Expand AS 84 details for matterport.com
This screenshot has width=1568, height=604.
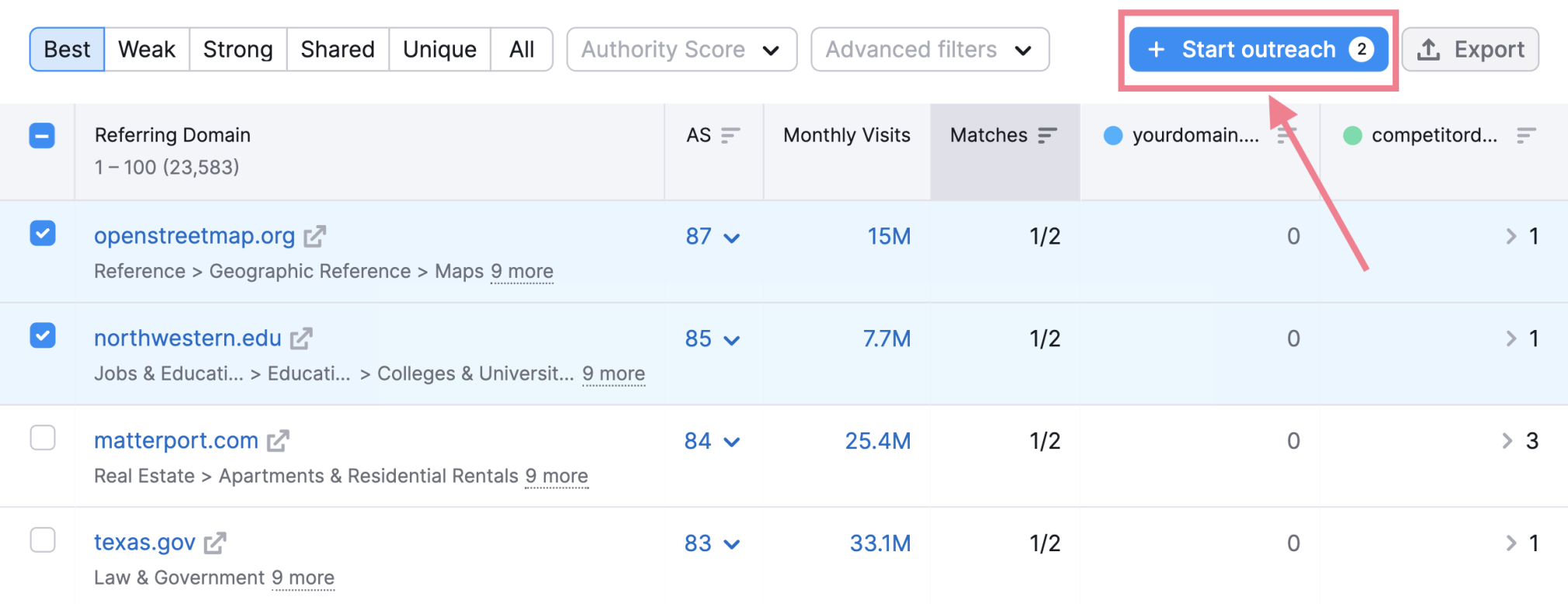[731, 443]
